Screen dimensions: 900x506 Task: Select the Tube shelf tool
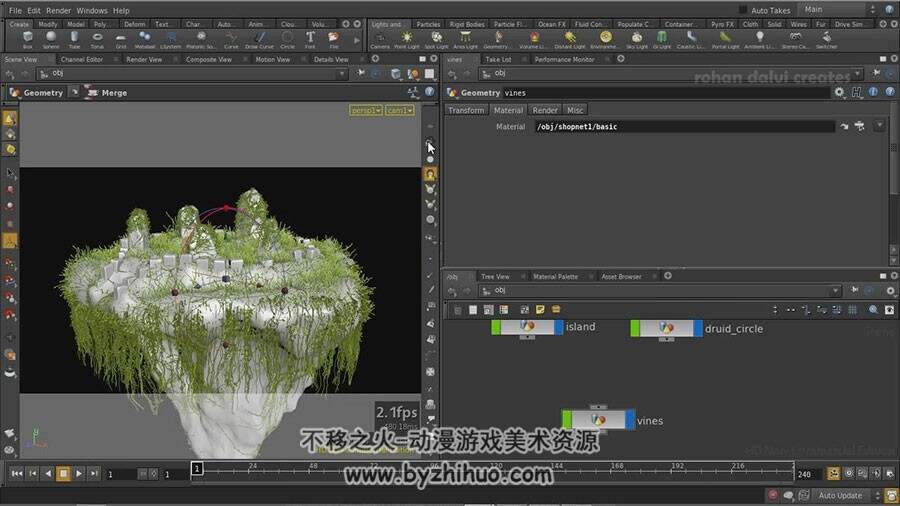pyautogui.click(x=74, y=40)
